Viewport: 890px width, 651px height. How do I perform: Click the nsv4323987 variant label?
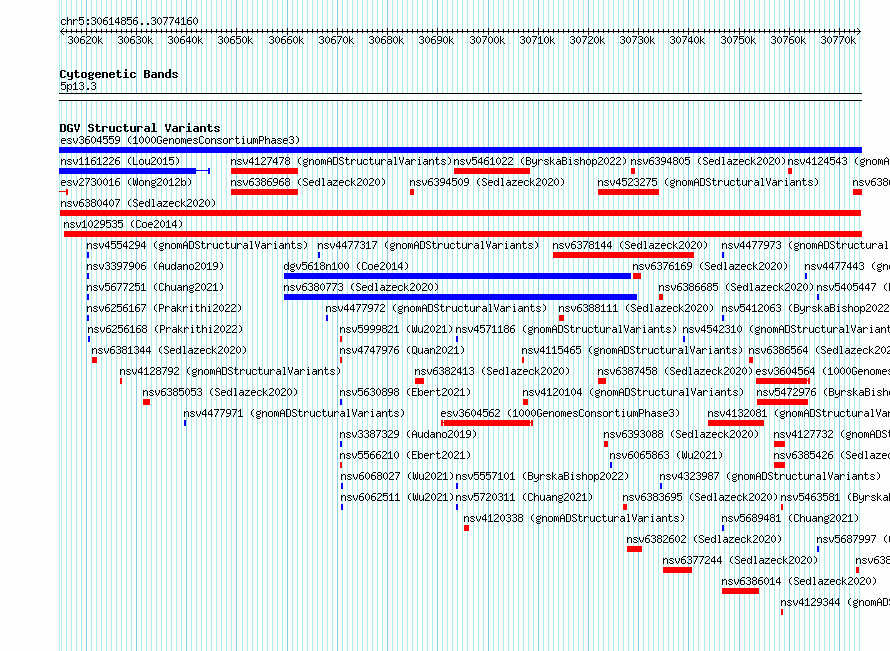coord(770,476)
